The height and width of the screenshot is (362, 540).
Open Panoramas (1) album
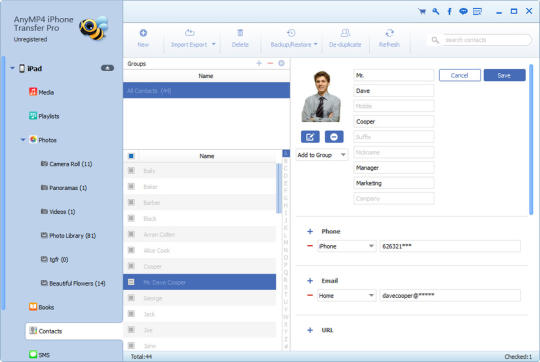click(x=64, y=188)
